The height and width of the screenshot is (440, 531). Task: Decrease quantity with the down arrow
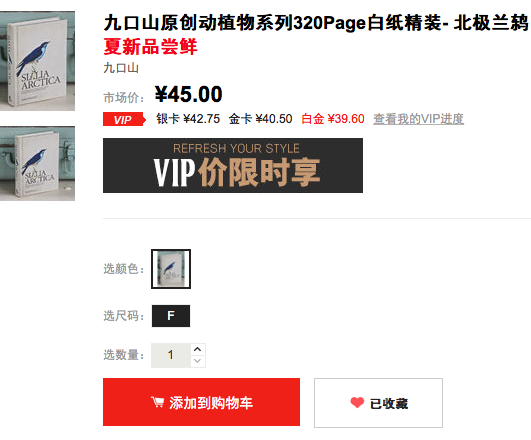coord(198,361)
